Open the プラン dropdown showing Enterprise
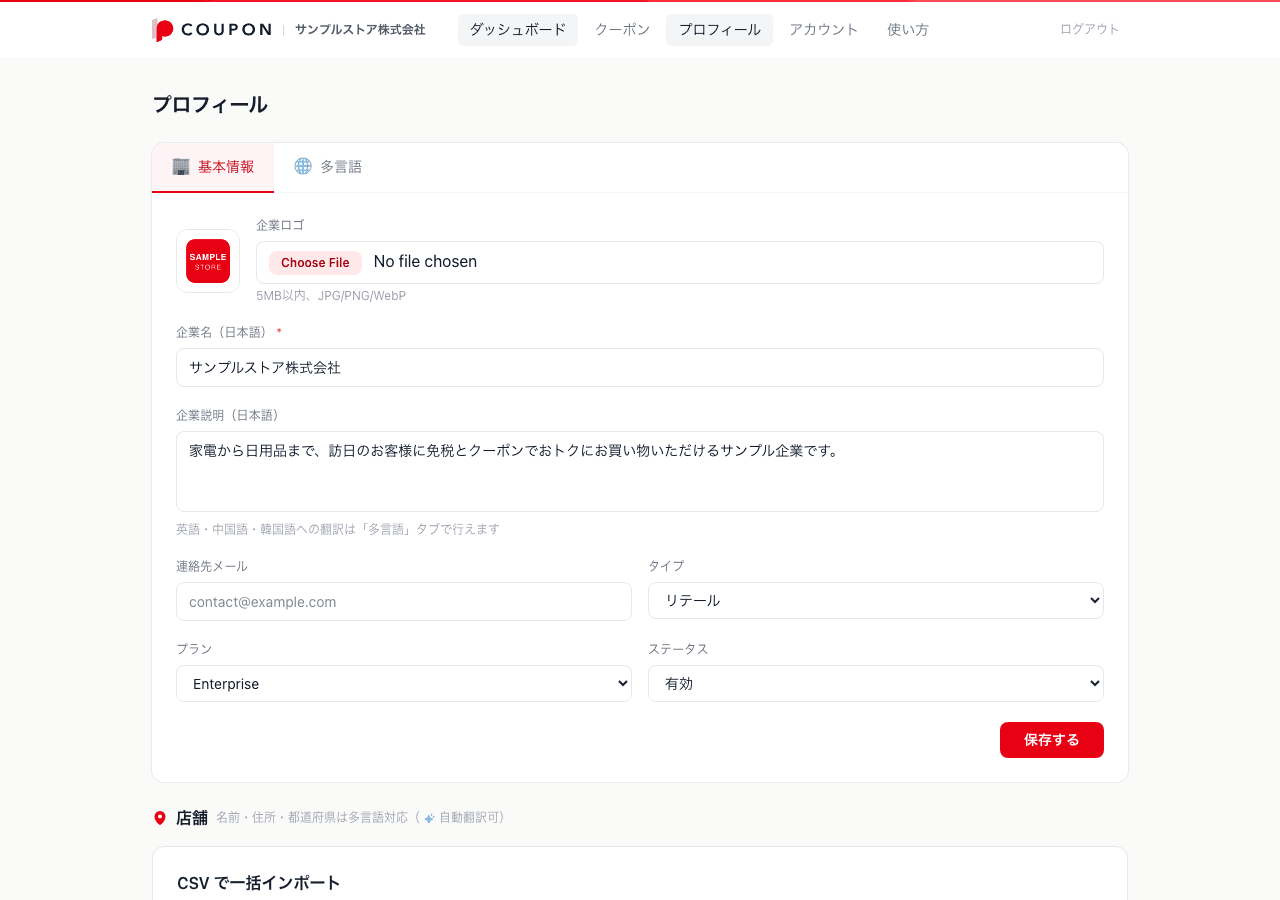1280x900 pixels. (x=404, y=684)
